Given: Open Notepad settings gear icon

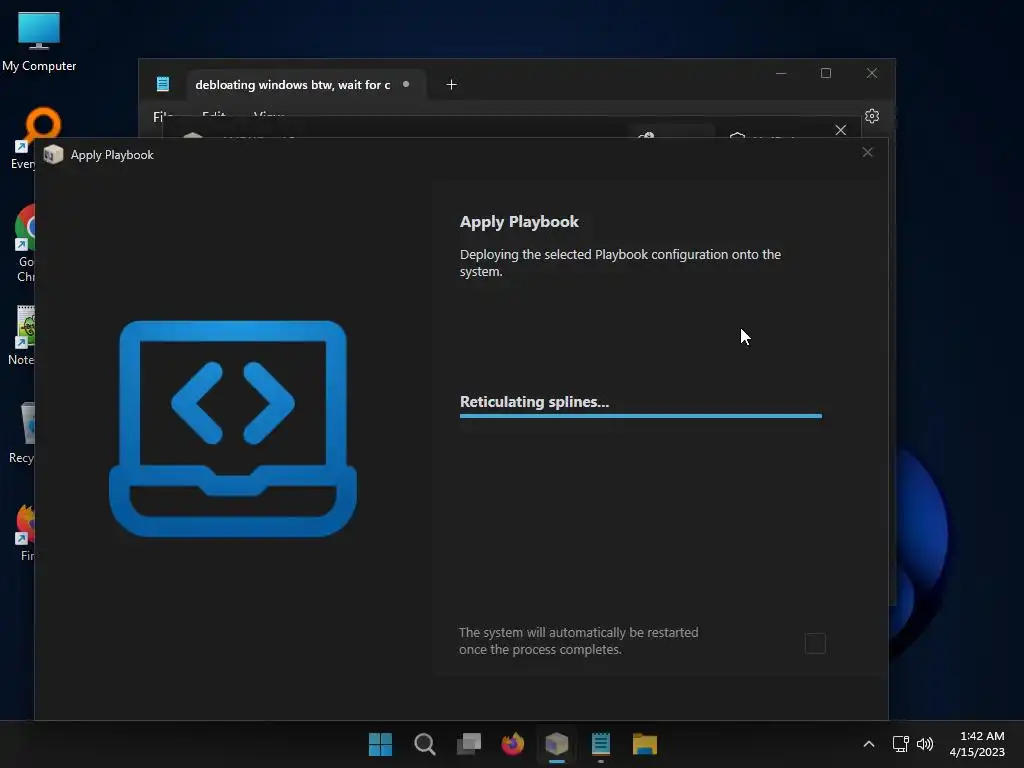Looking at the screenshot, I should (872, 116).
